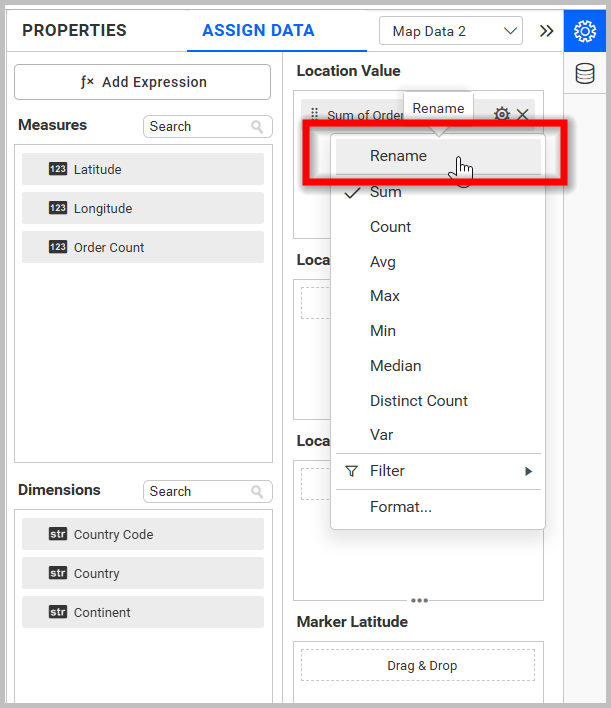Viewport: 611px width, 708px height.
Task: Remove the Sum of Order field
Action: click(x=523, y=115)
